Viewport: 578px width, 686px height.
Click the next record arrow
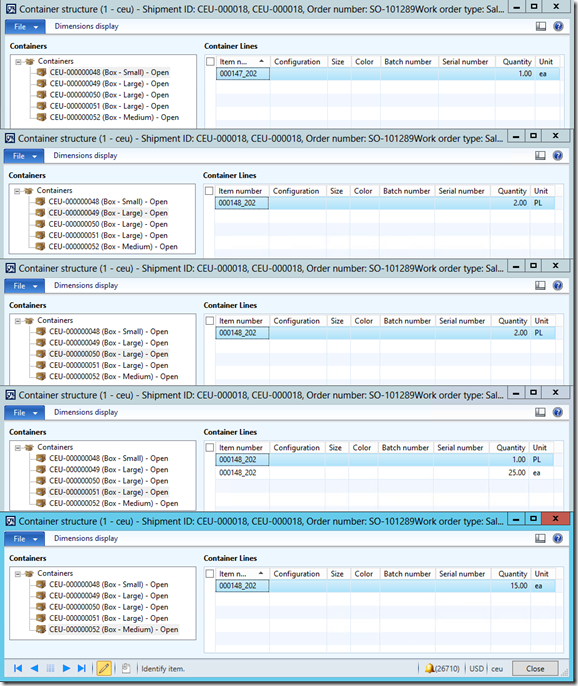pyautogui.click(x=66, y=668)
